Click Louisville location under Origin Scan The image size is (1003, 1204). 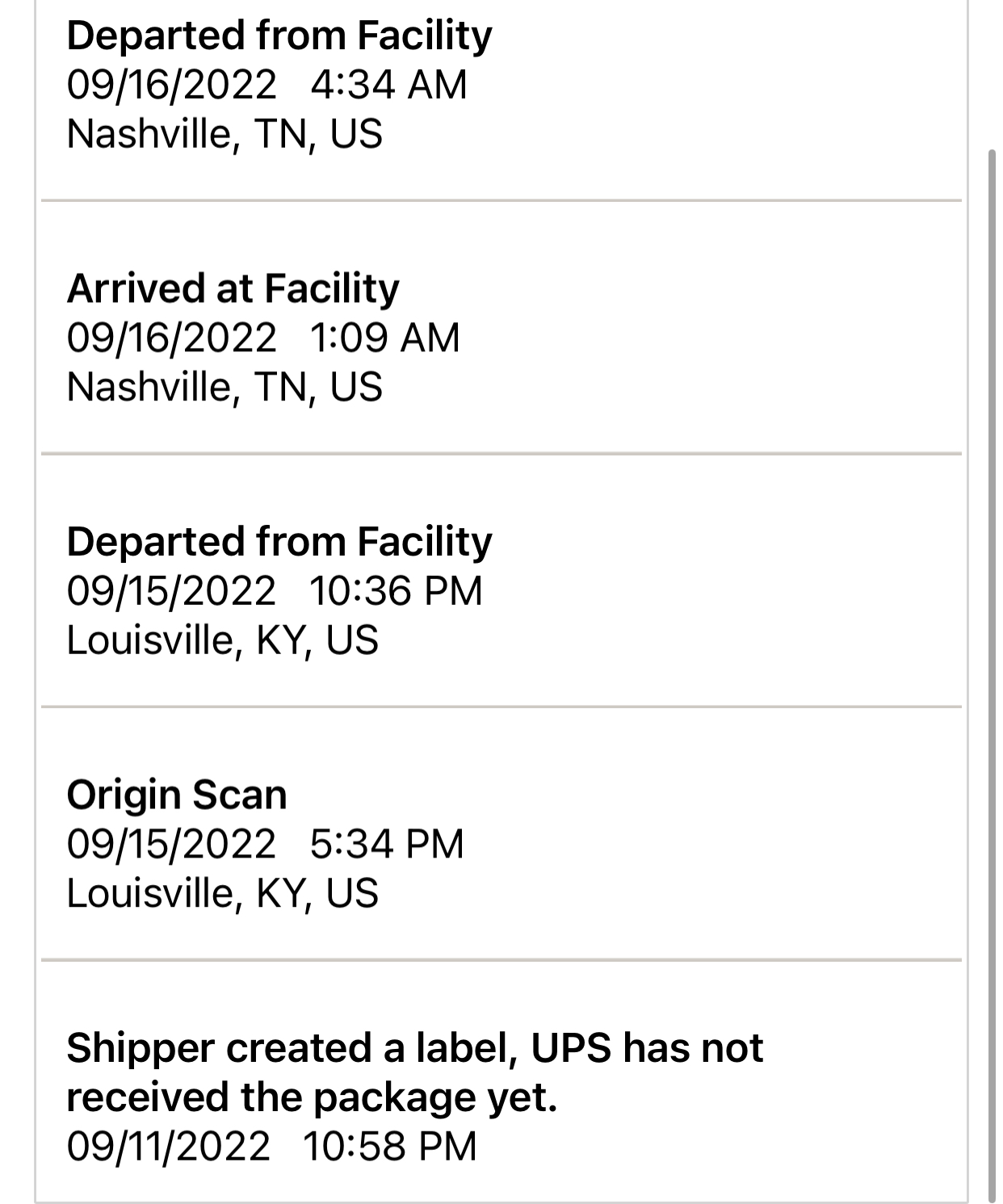[222, 893]
